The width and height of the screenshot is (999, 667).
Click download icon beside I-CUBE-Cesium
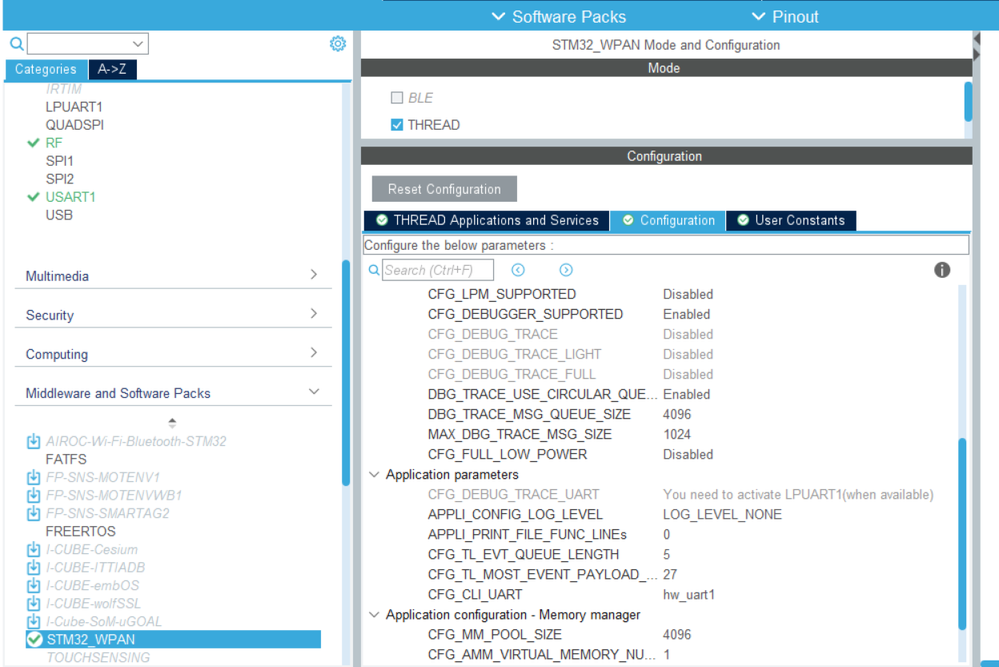coord(33,549)
